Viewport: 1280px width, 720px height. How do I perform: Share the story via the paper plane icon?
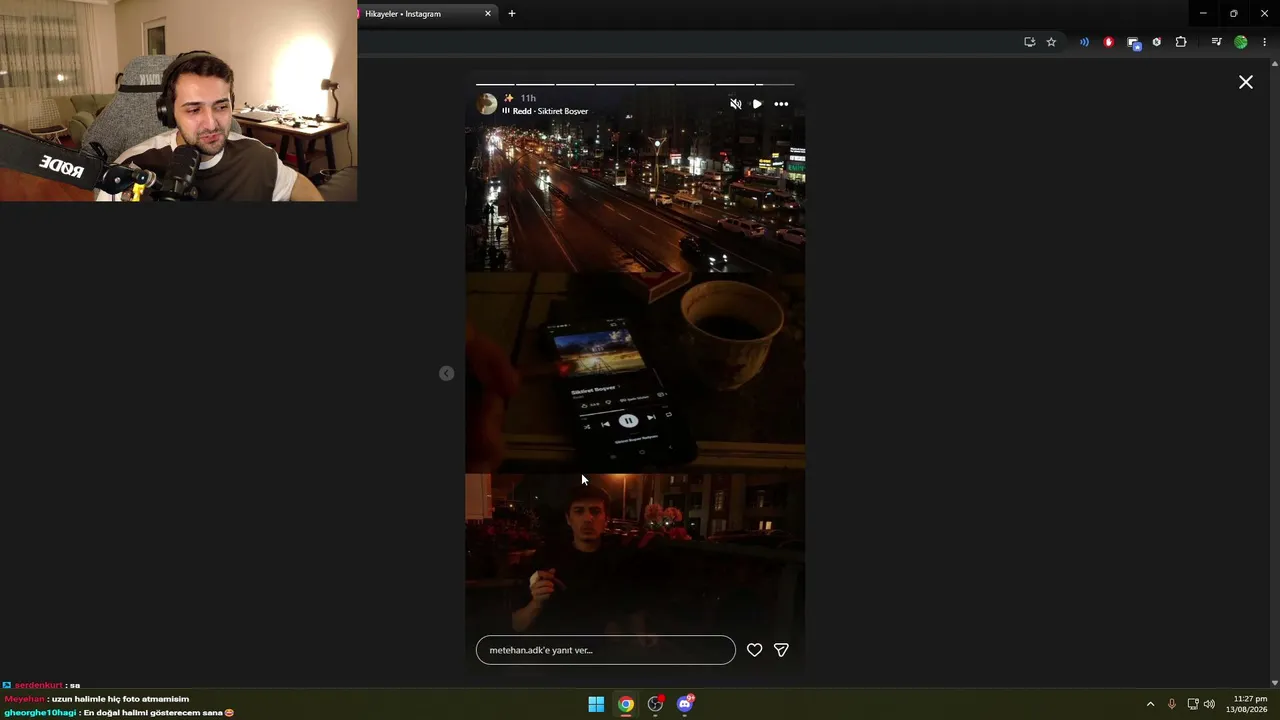point(781,650)
